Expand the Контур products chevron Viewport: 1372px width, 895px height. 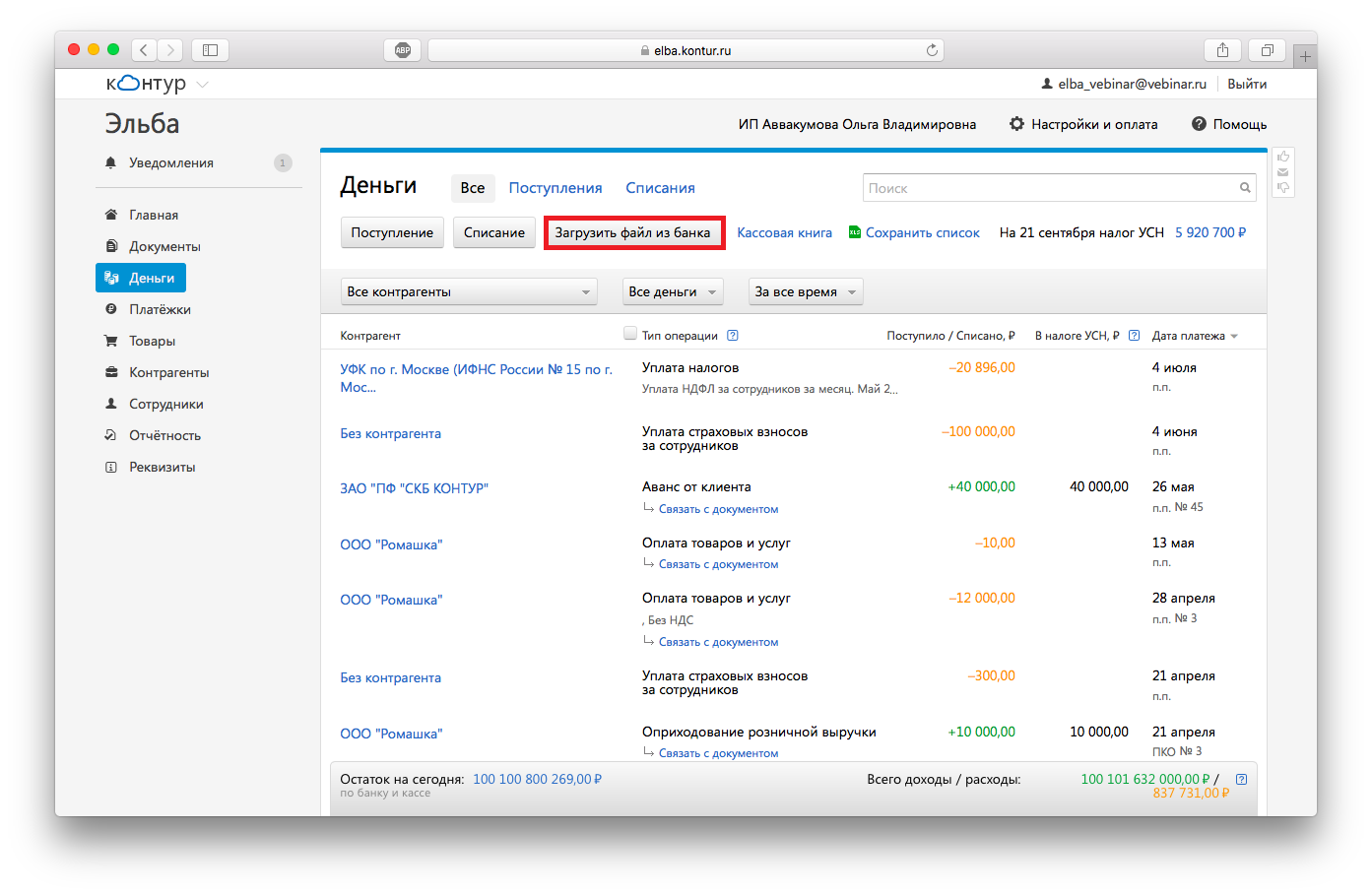[202, 85]
